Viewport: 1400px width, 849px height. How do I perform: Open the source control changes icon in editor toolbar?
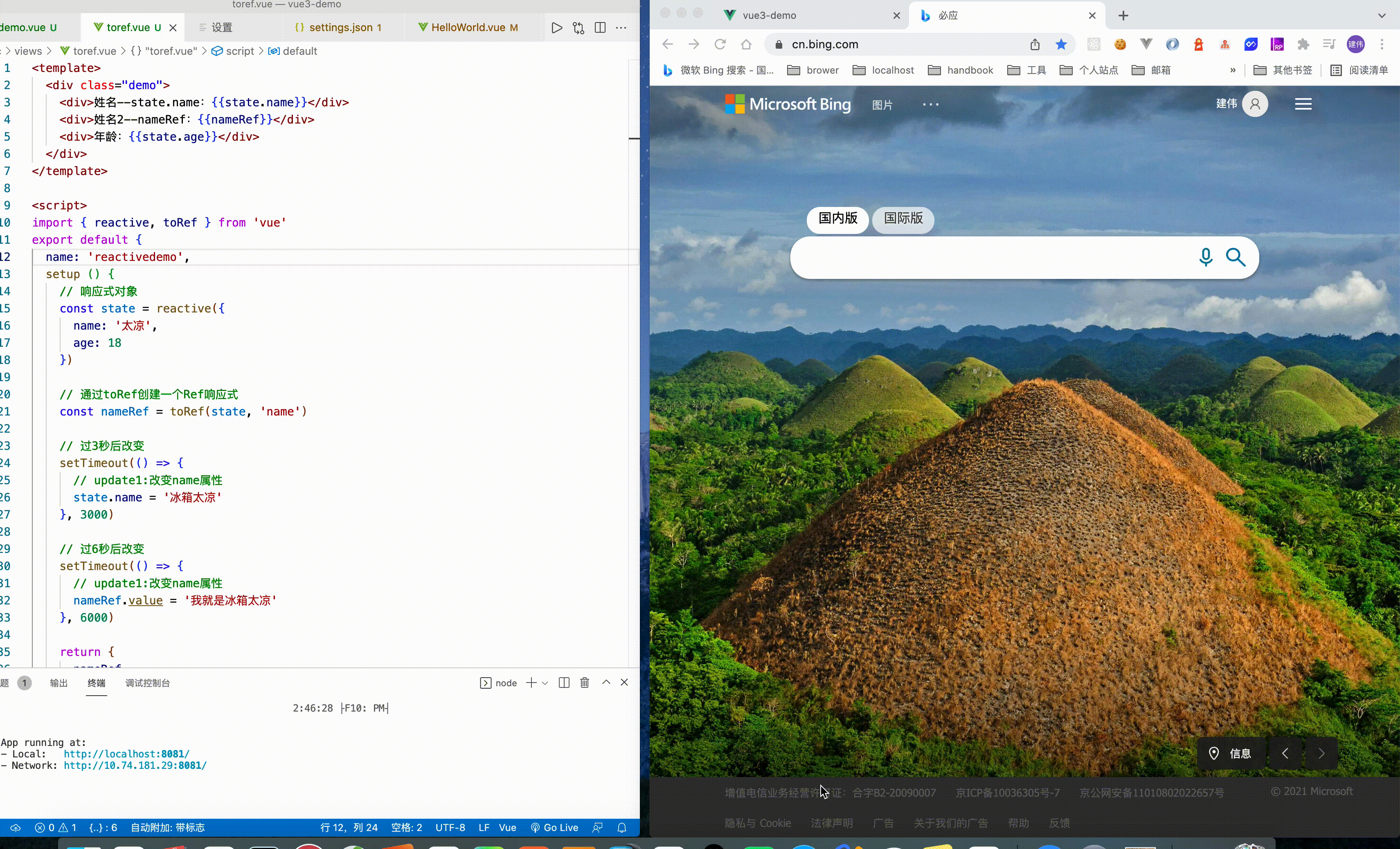click(578, 27)
